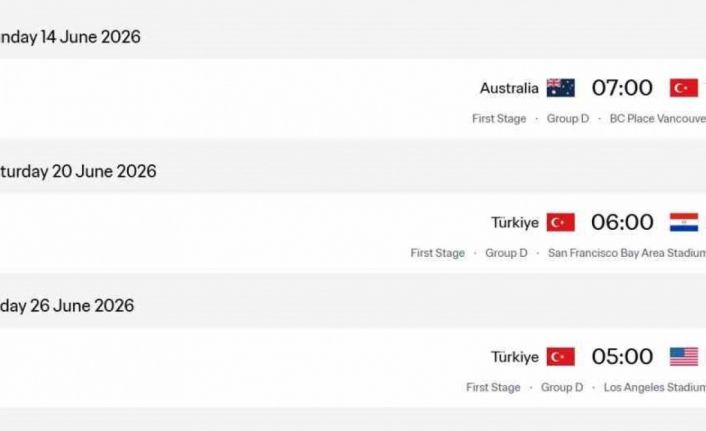The image size is (706, 431).
Task: Click the San Francisco Bay Area Stadium venue
Action: pyautogui.click(x=627, y=253)
